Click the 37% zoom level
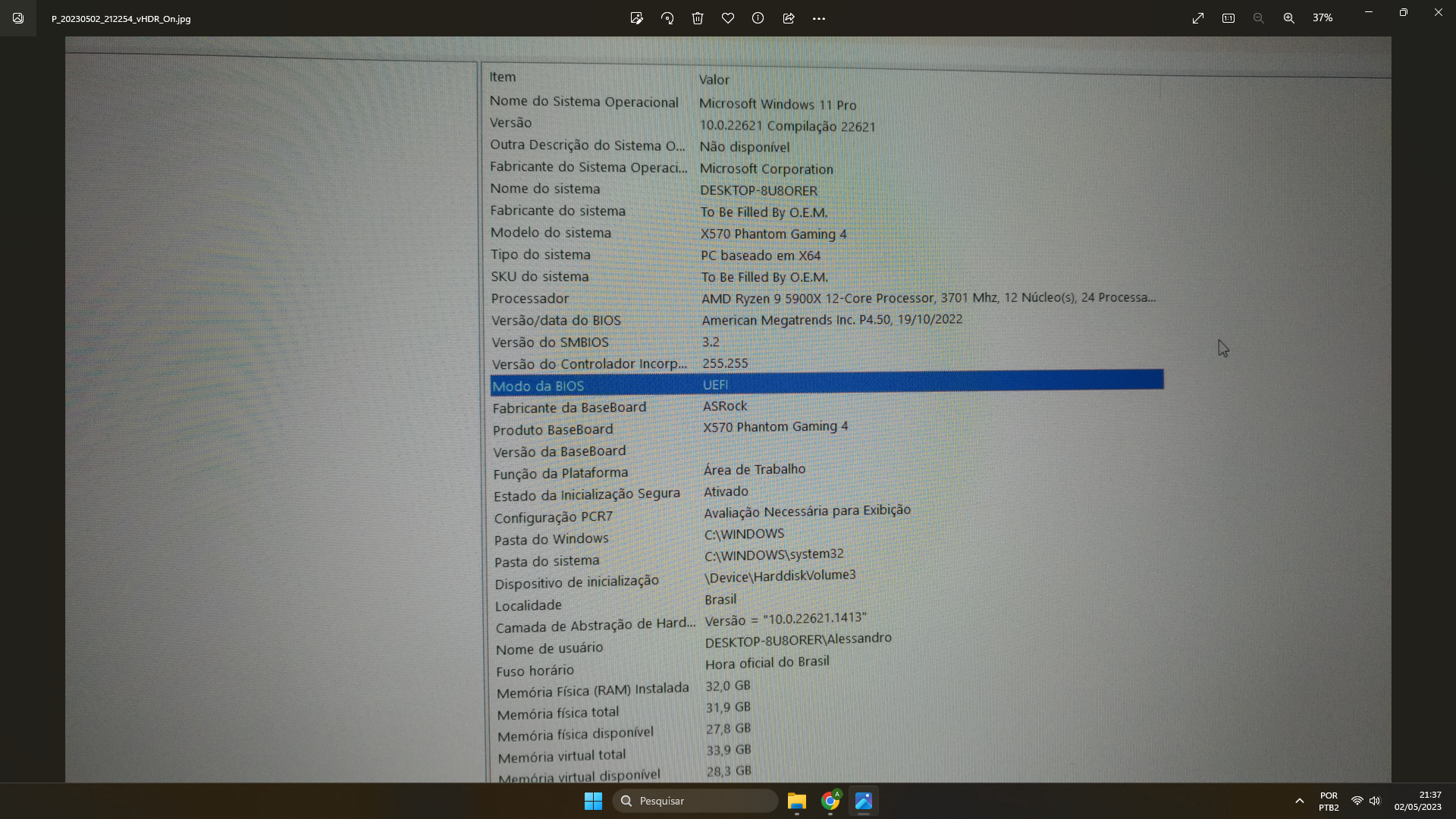Image resolution: width=1456 pixels, height=819 pixels. click(1323, 18)
